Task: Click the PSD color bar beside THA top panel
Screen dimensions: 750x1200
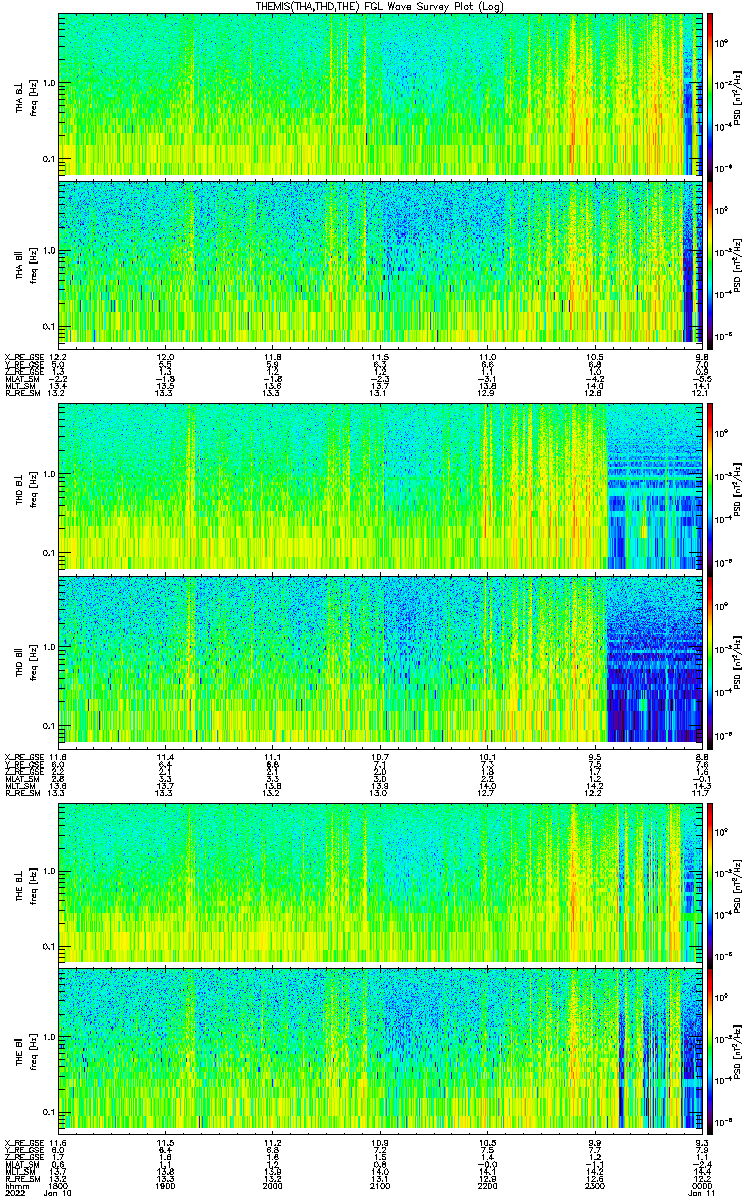Action: point(710,94)
